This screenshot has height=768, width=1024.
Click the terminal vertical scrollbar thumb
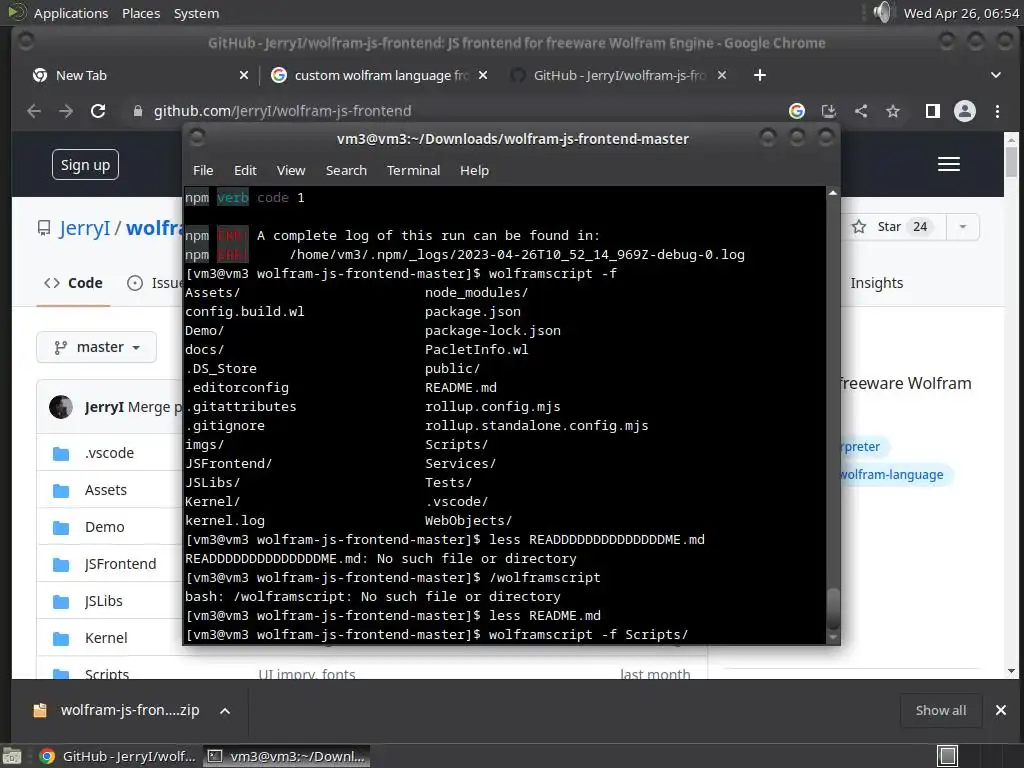tap(833, 608)
